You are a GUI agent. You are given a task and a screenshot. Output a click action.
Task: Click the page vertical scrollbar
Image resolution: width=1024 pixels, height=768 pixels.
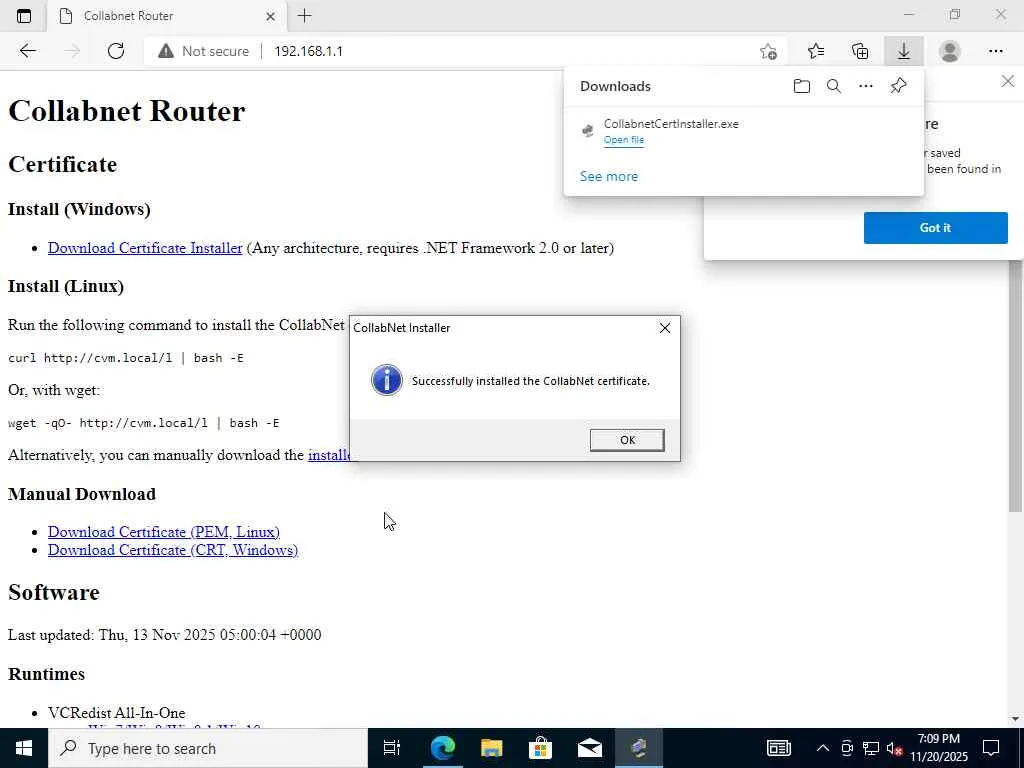click(x=1016, y=385)
